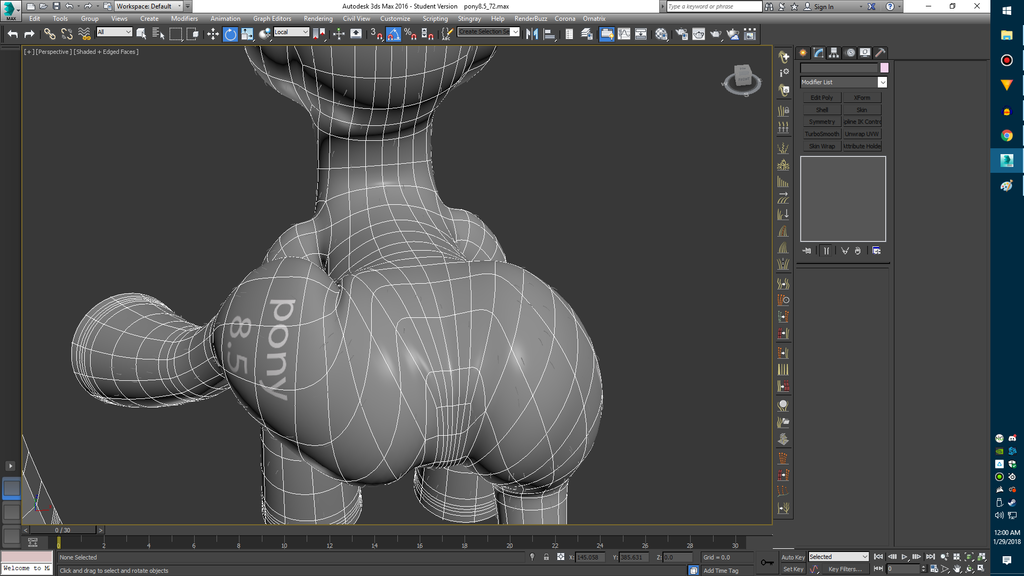Select the Select and Move tool
The width and height of the screenshot is (1024, 576).
[x=213, y=33]
